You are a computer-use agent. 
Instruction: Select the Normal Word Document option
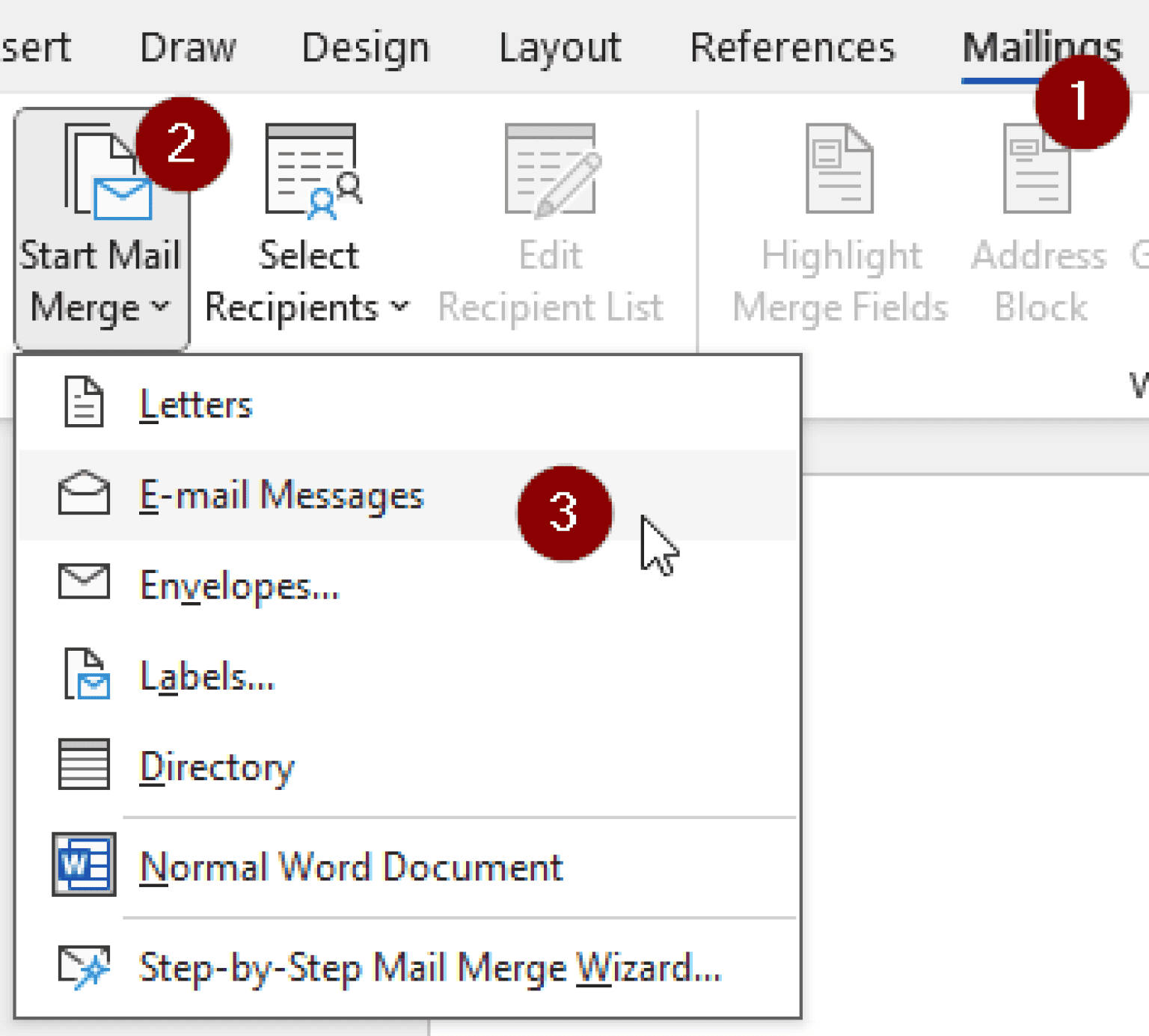(350, 866)
